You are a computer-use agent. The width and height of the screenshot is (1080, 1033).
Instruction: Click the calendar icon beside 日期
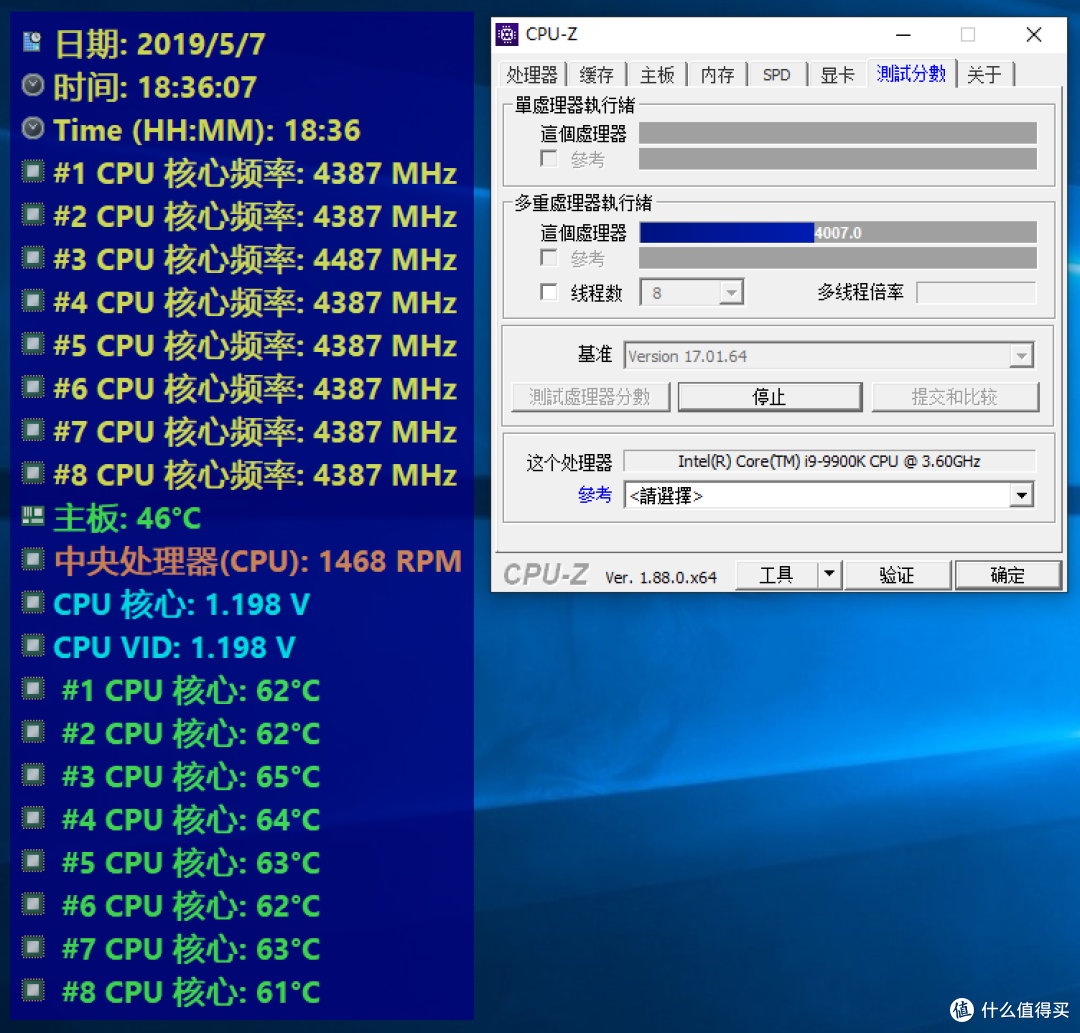pyautogui.click(x=32, y=42)
